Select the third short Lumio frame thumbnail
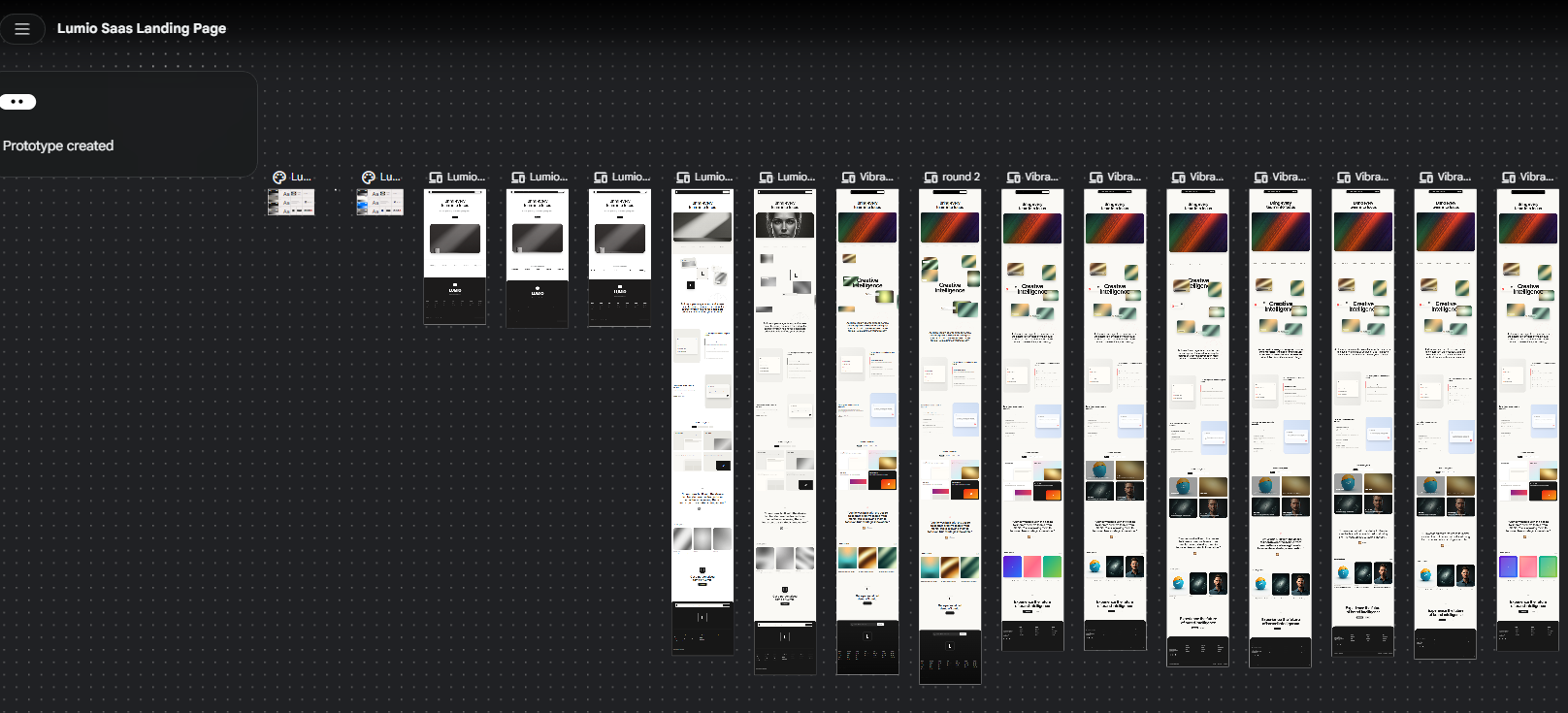The image size is (1568, 713). click(x=620, y=257)
